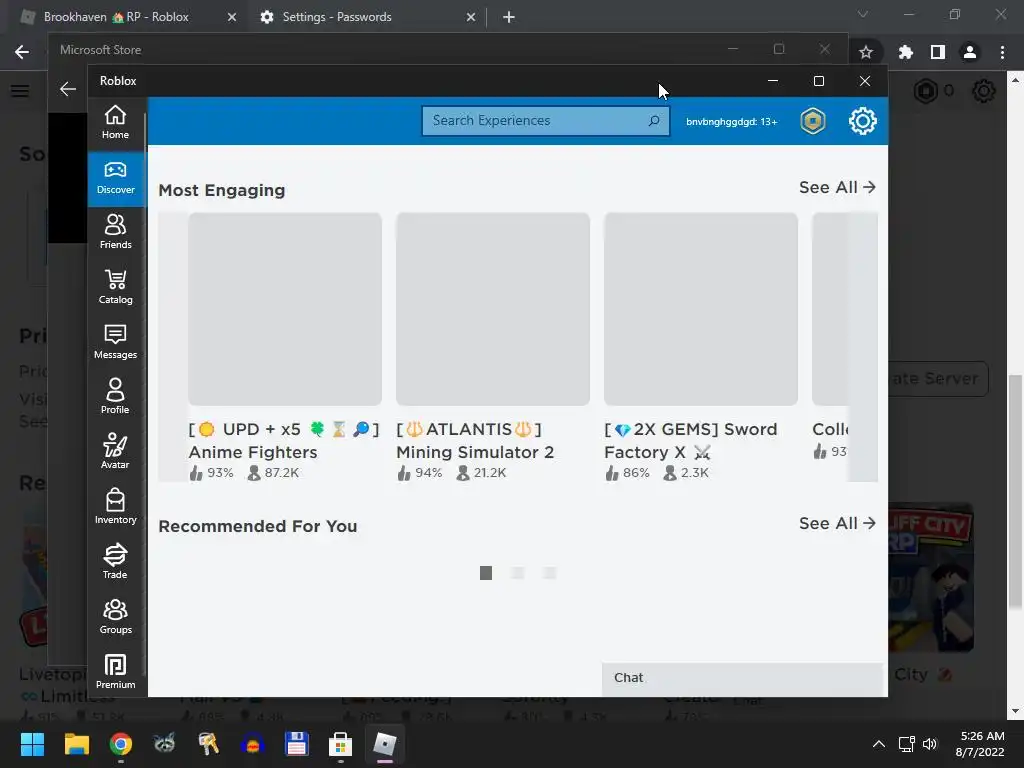The height and width of the screenshot is (768, 1024).
Task: Click Roblox website settings gear
Action: click(984, 91)
